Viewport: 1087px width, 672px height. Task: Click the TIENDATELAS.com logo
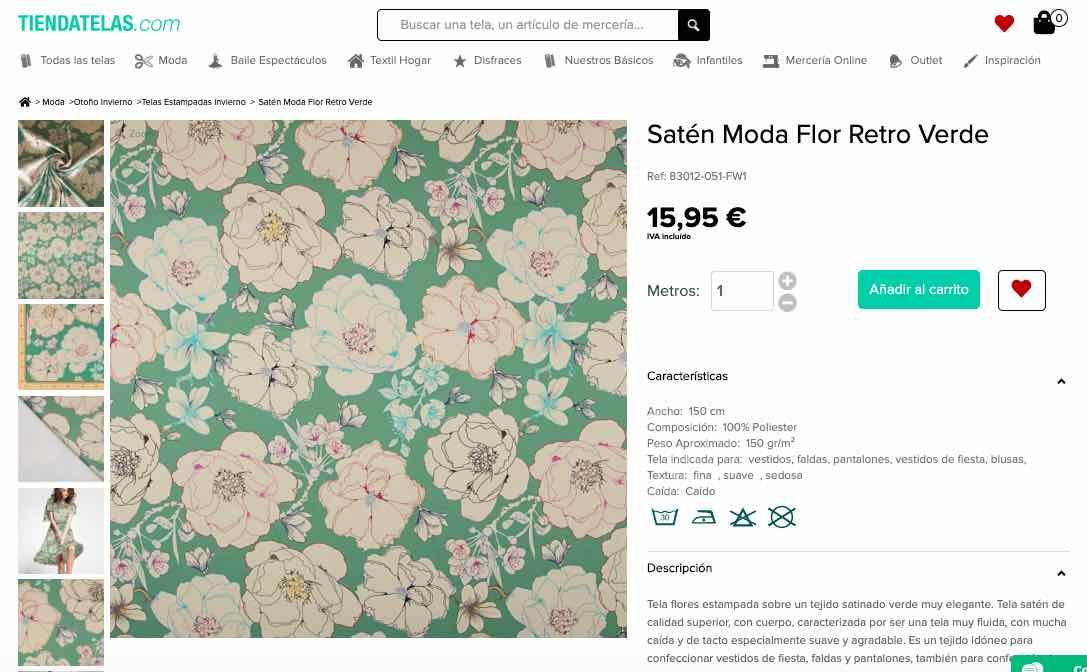[x=99, y=23]
